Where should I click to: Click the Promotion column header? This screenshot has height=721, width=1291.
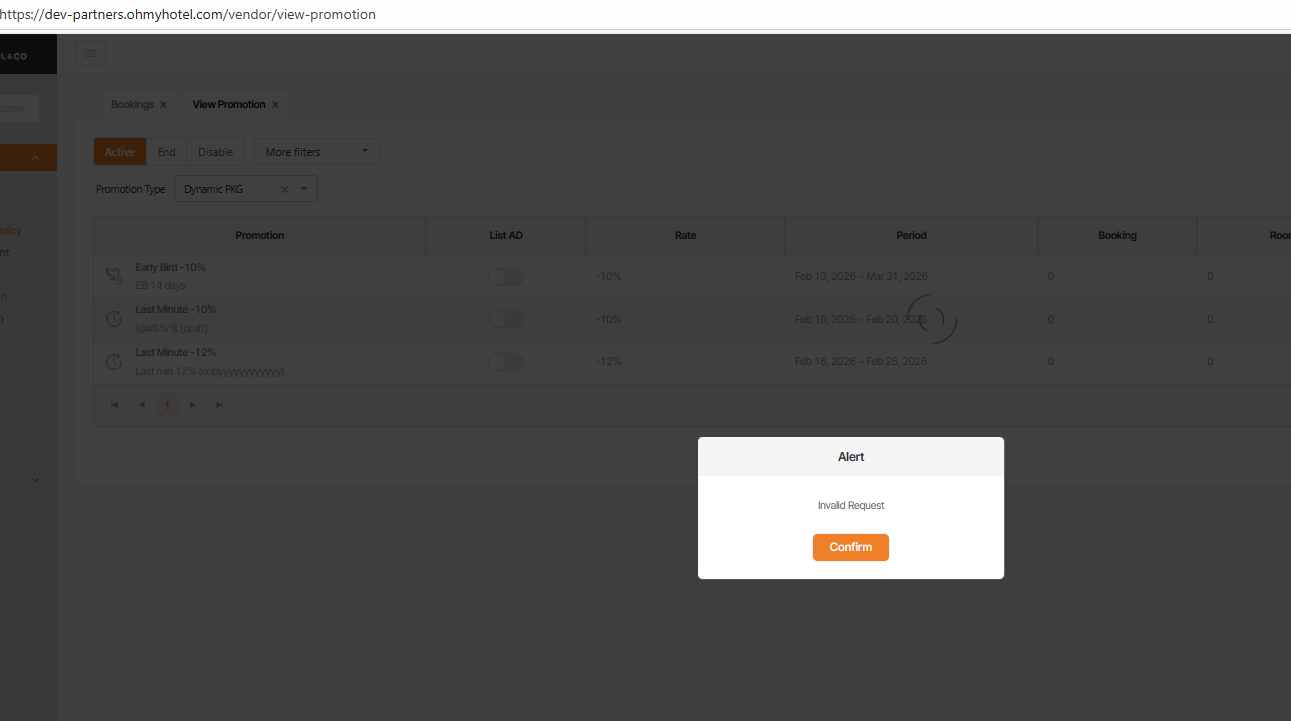tap(260, 236)
